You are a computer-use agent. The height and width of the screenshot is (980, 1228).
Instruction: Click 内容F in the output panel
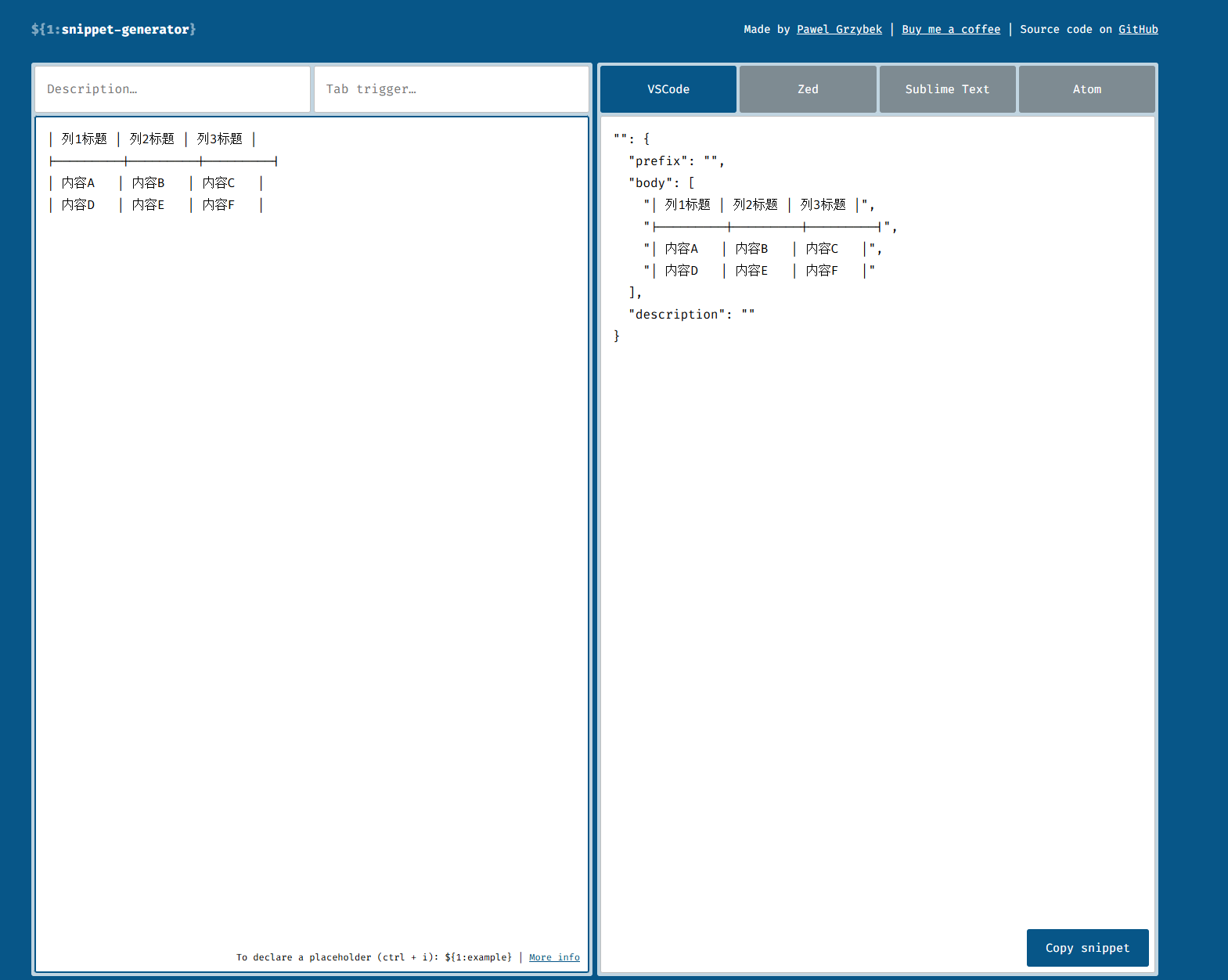(822, 270)
